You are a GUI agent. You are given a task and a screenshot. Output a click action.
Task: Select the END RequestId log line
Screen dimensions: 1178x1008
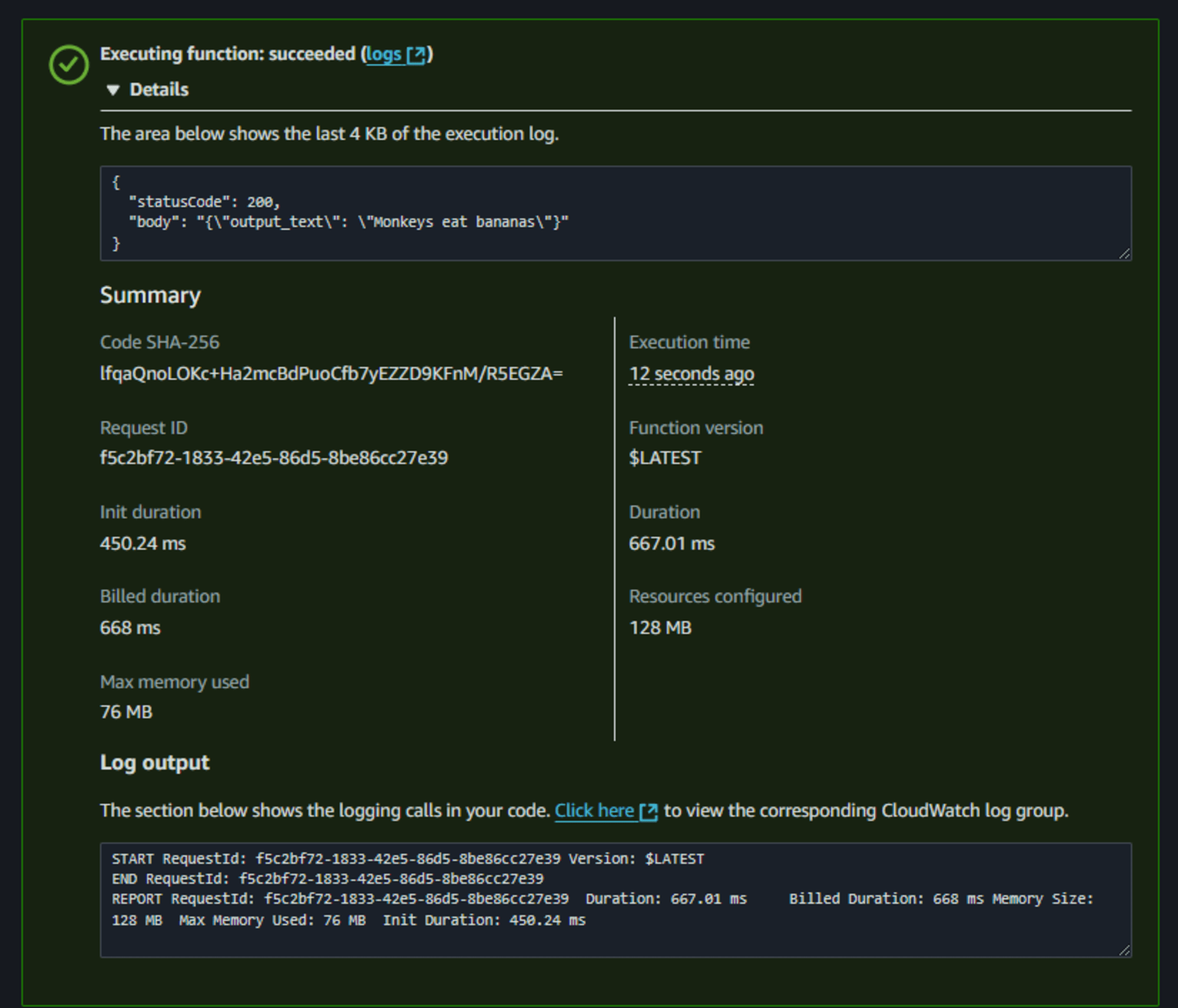pyautogui.click(x=327, y=879)
